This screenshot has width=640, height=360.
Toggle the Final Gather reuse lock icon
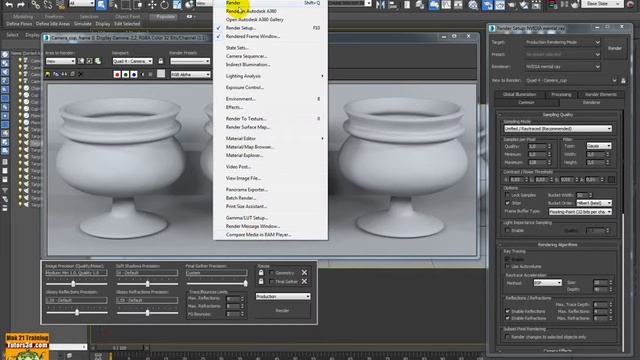click(261, 281)
